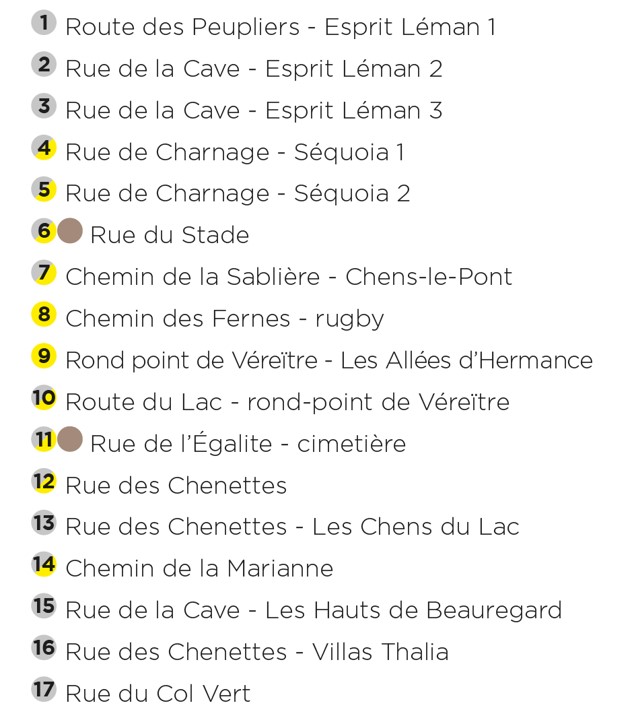This screenshot has width=632, height=720.
Task: Select Rue de Charnage - Séquoia 2
Action: pos(237,193)
